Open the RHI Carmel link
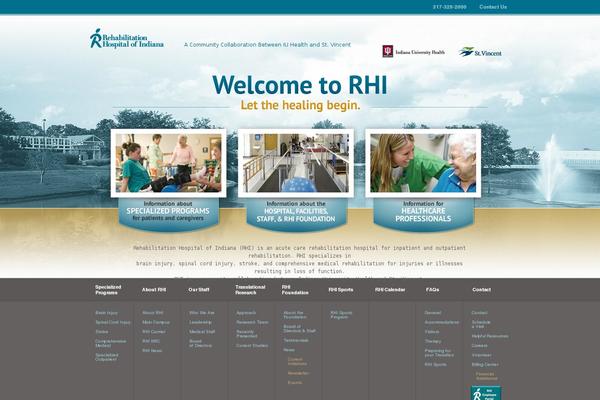 [154, 332]
